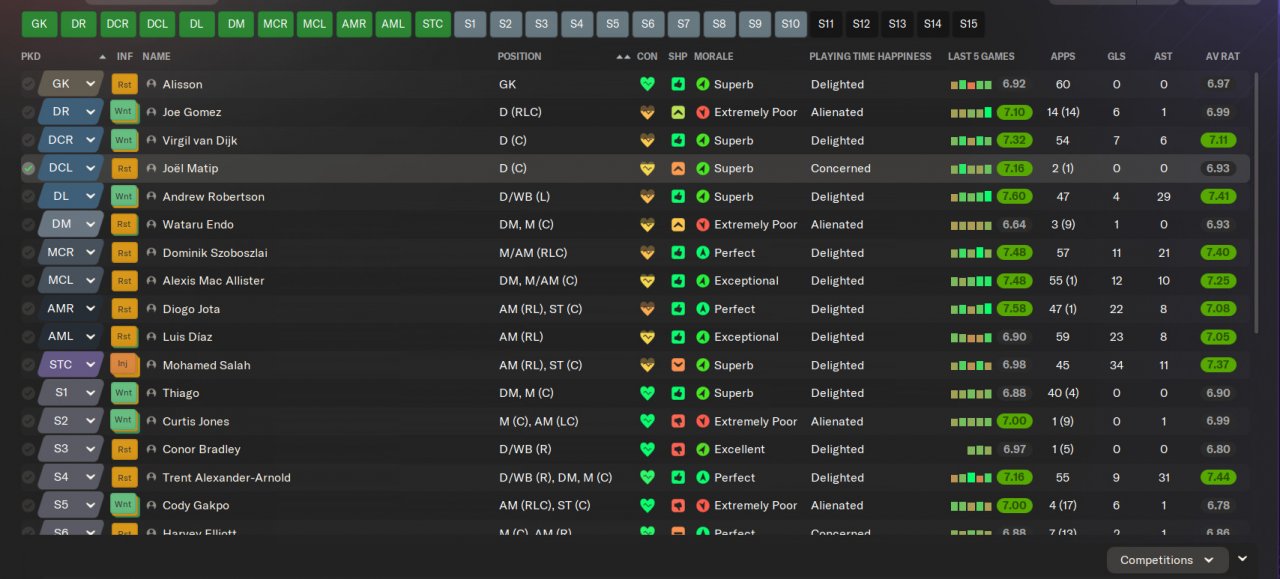Toggle selection check for Mohamed Salah row
Screen dimensions: 1280x579
(x=28, y=364)
